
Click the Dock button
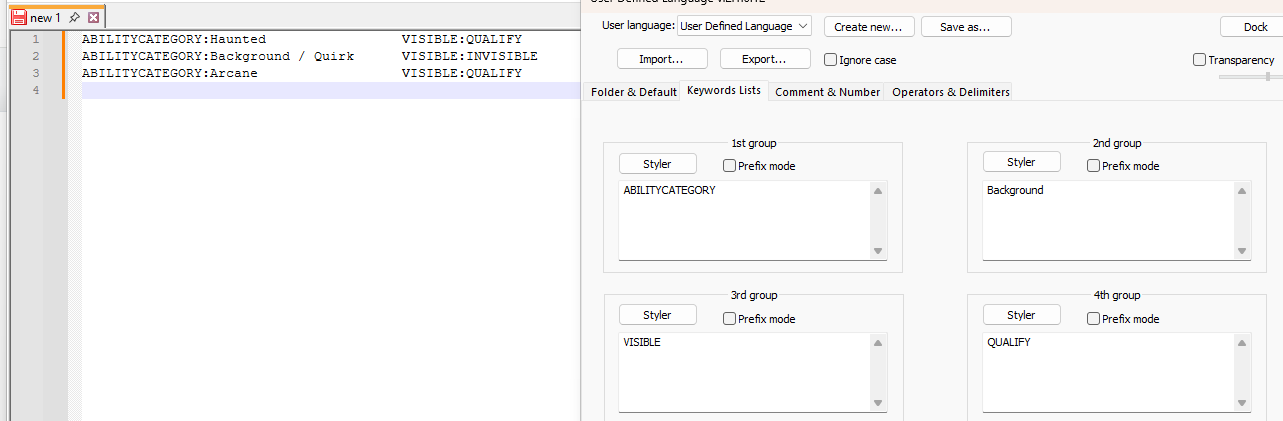(1255, 27)
